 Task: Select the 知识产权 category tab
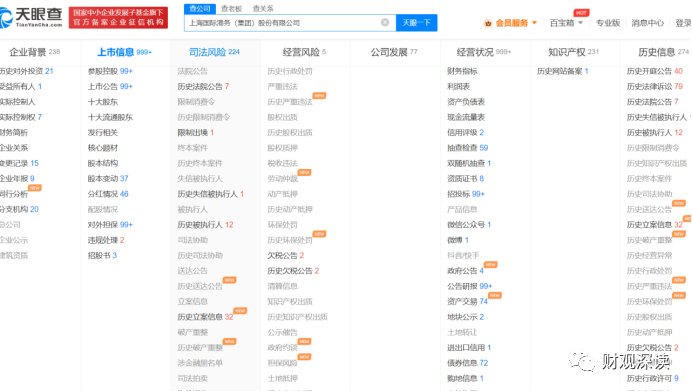573,52
